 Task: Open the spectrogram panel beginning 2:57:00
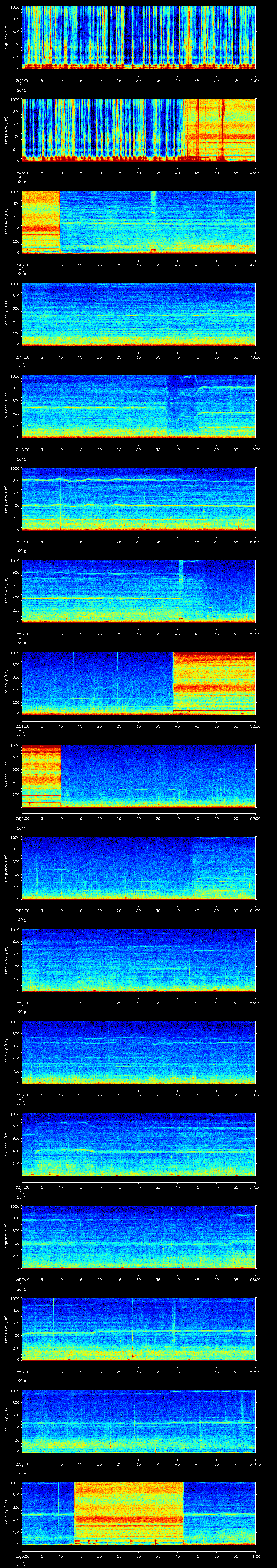coord(139,1237)
